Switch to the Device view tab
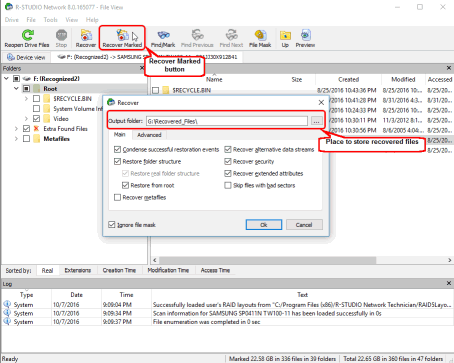This screenshot has height=363, width=454. click(26, 57)
